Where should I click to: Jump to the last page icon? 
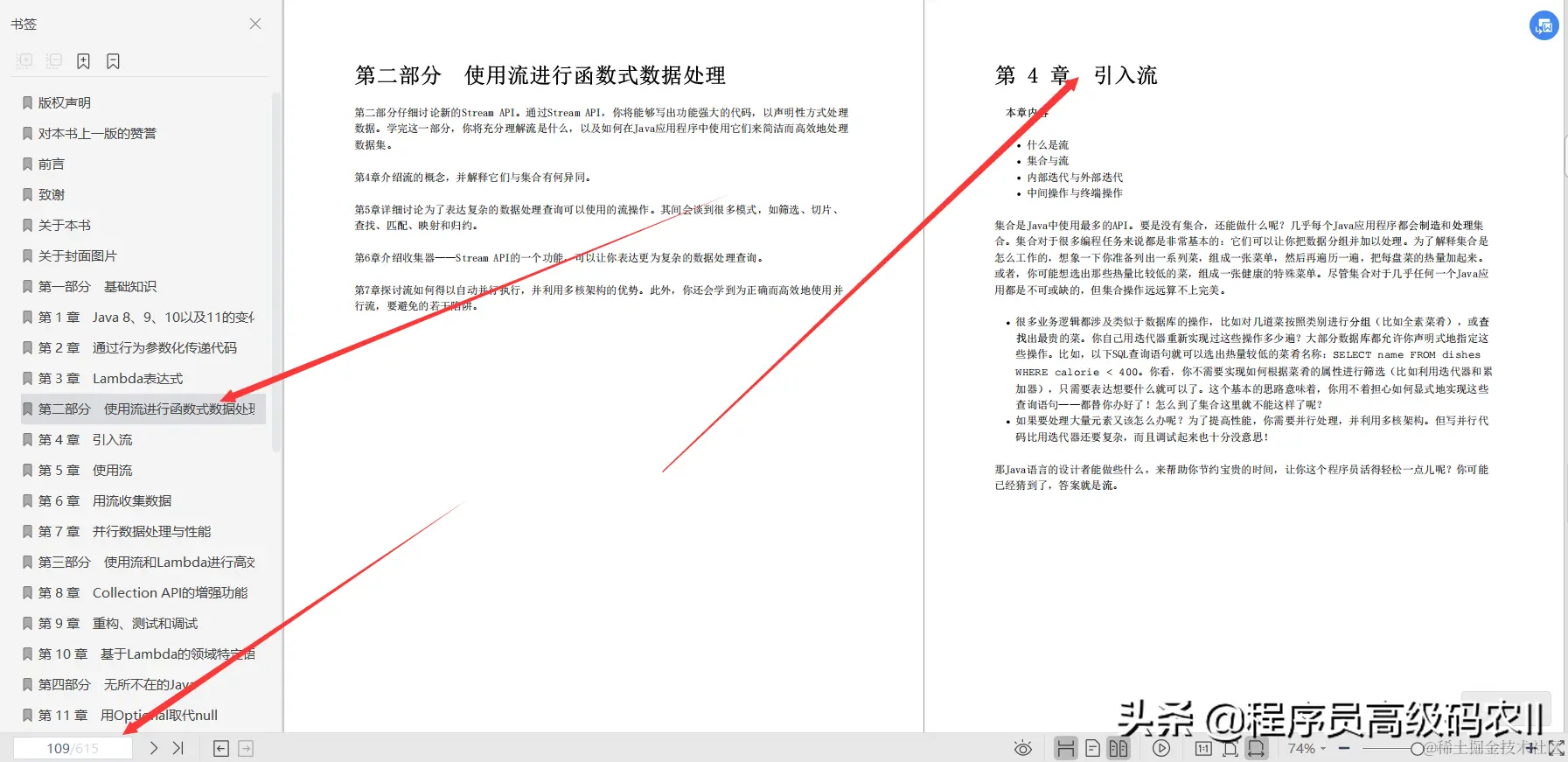178,748
